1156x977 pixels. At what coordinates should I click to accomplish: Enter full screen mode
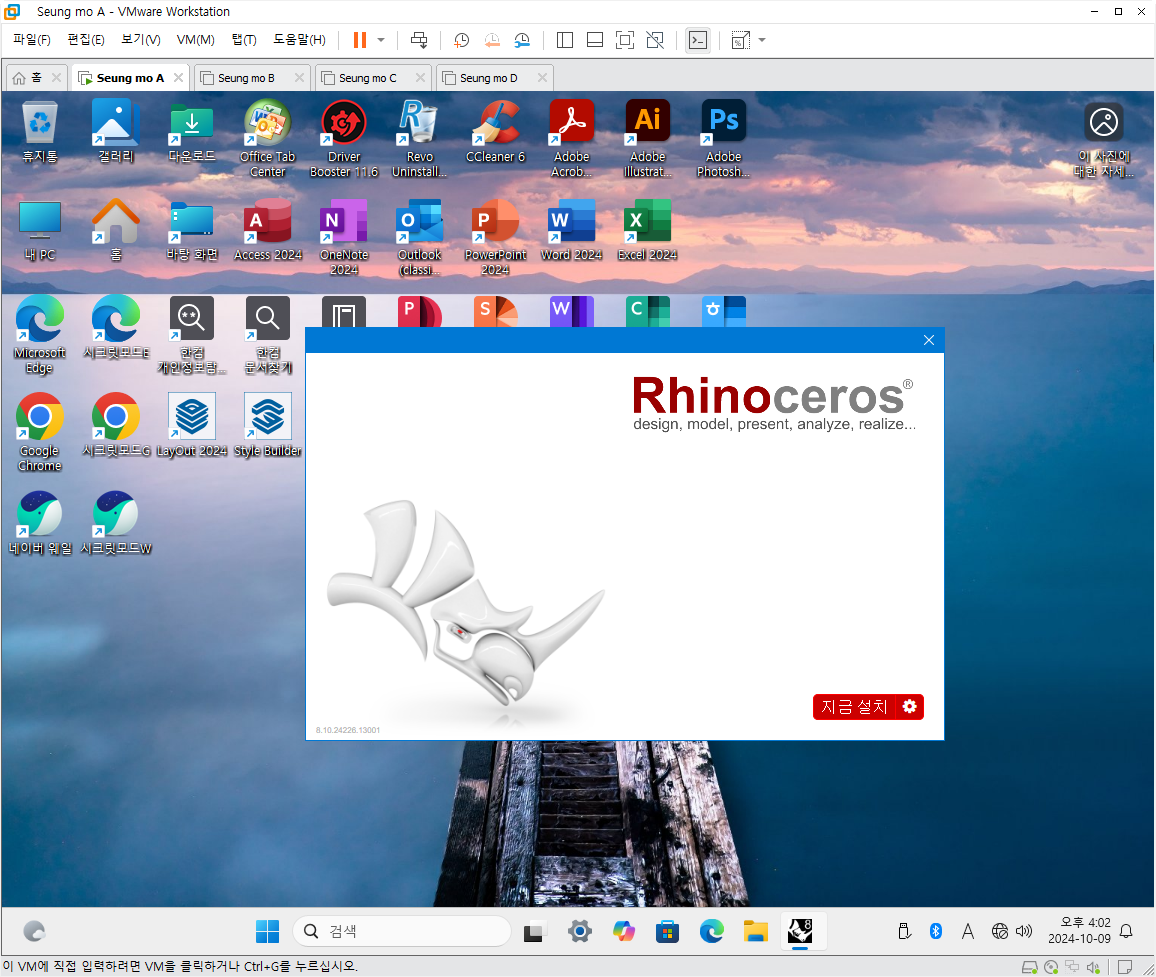coord(624,40)
